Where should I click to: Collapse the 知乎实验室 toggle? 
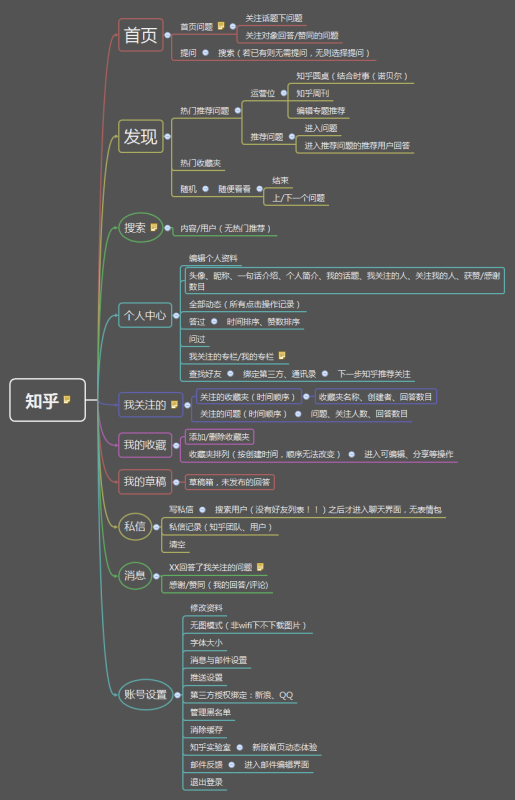(x=239, y=747)
